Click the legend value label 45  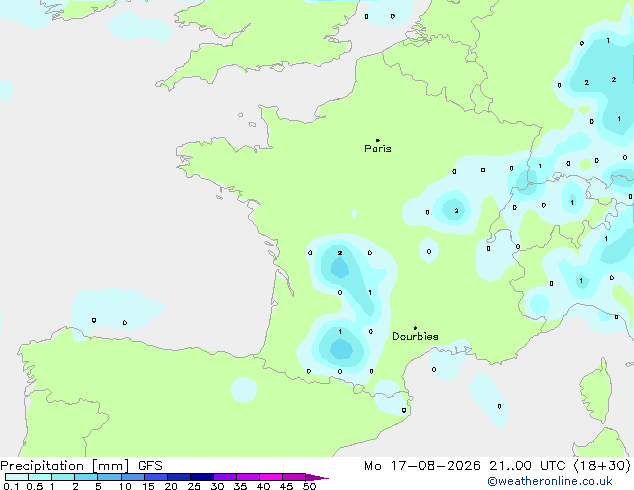286,486
